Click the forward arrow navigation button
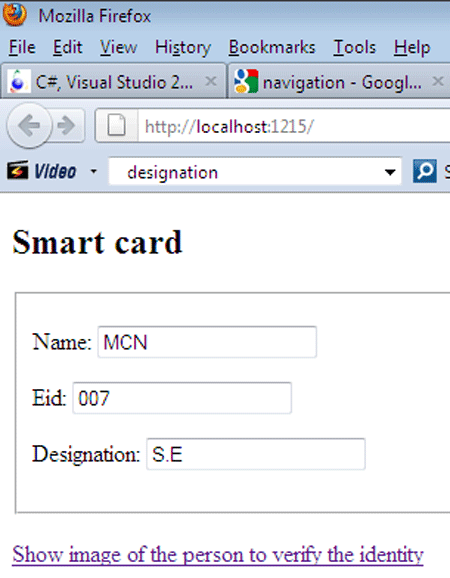The image size is (450, 578). pos(66,126)
